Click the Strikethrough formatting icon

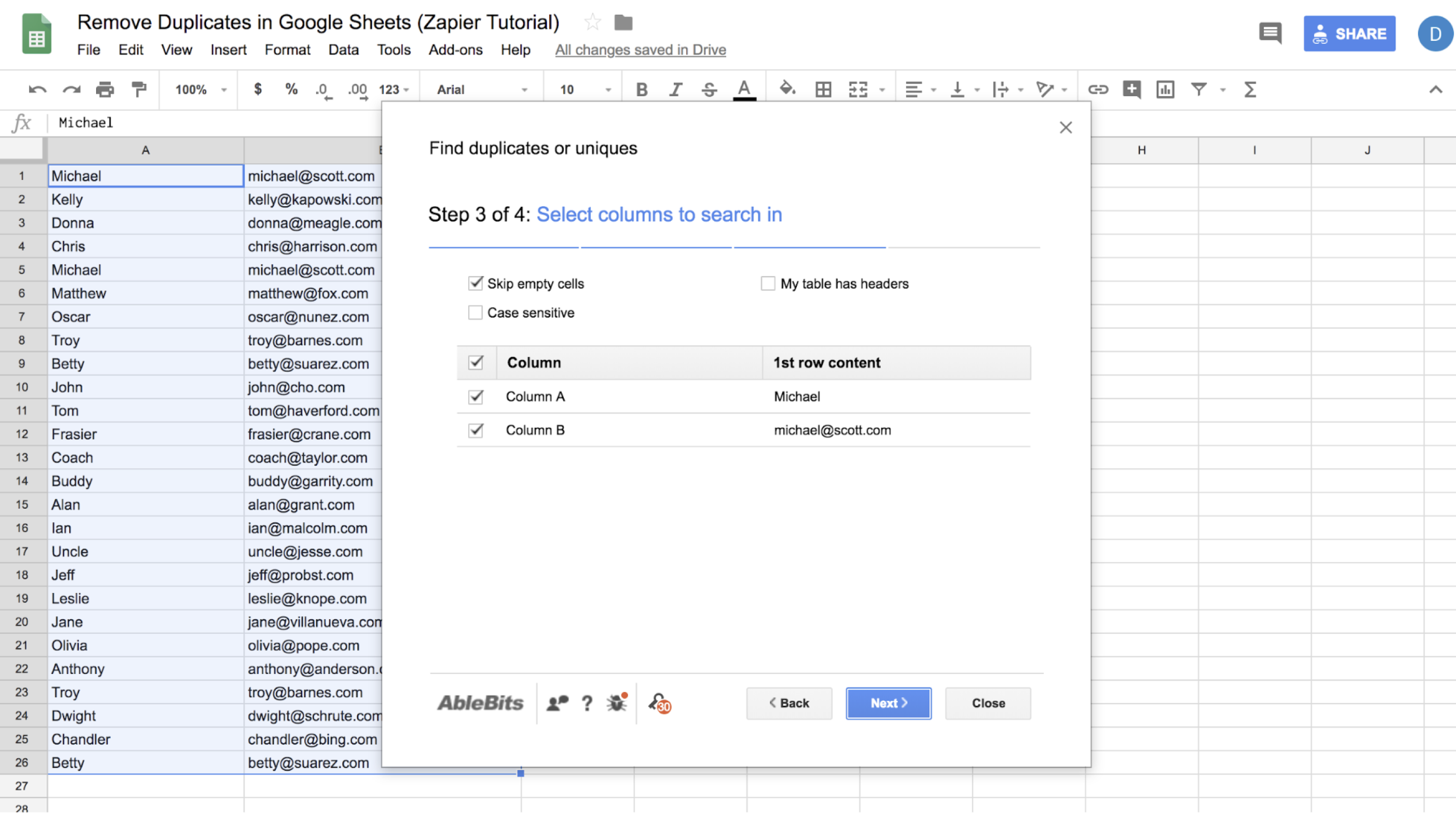click(708, 89)
